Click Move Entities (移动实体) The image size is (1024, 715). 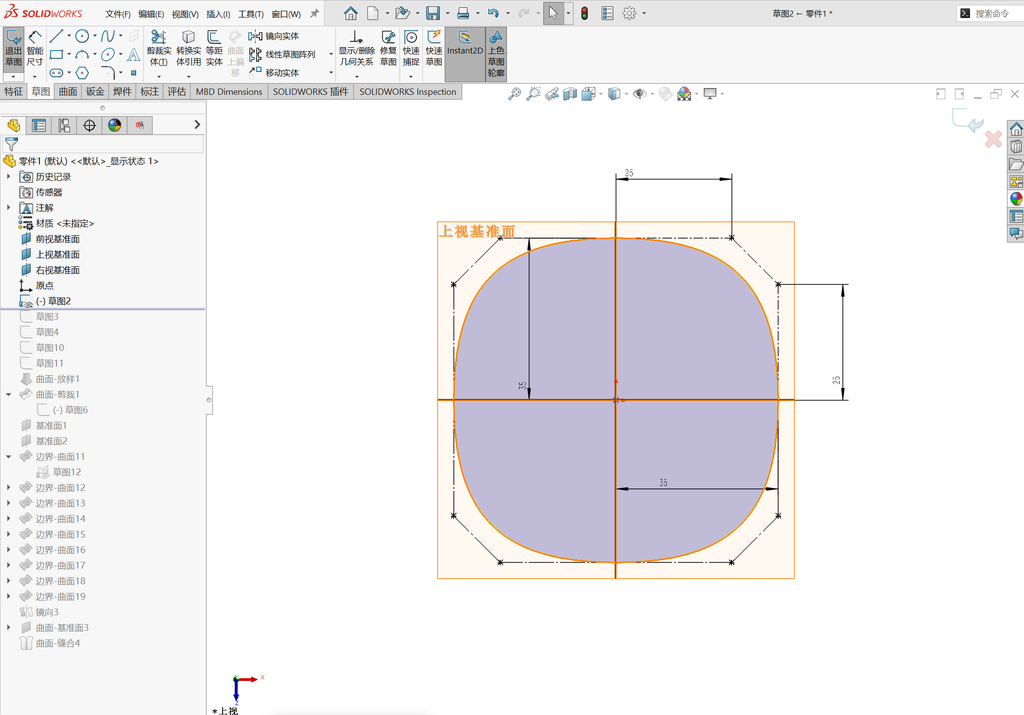click(274, 72)
